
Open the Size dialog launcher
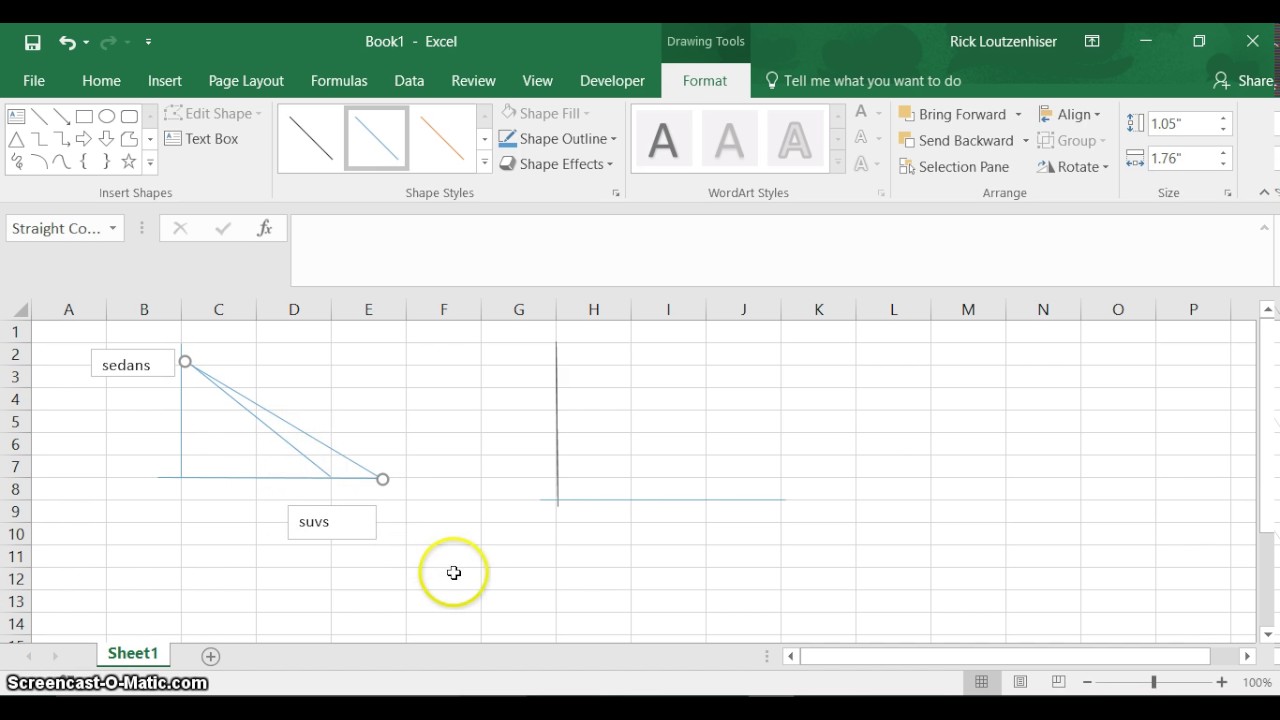click(1227, 193)
